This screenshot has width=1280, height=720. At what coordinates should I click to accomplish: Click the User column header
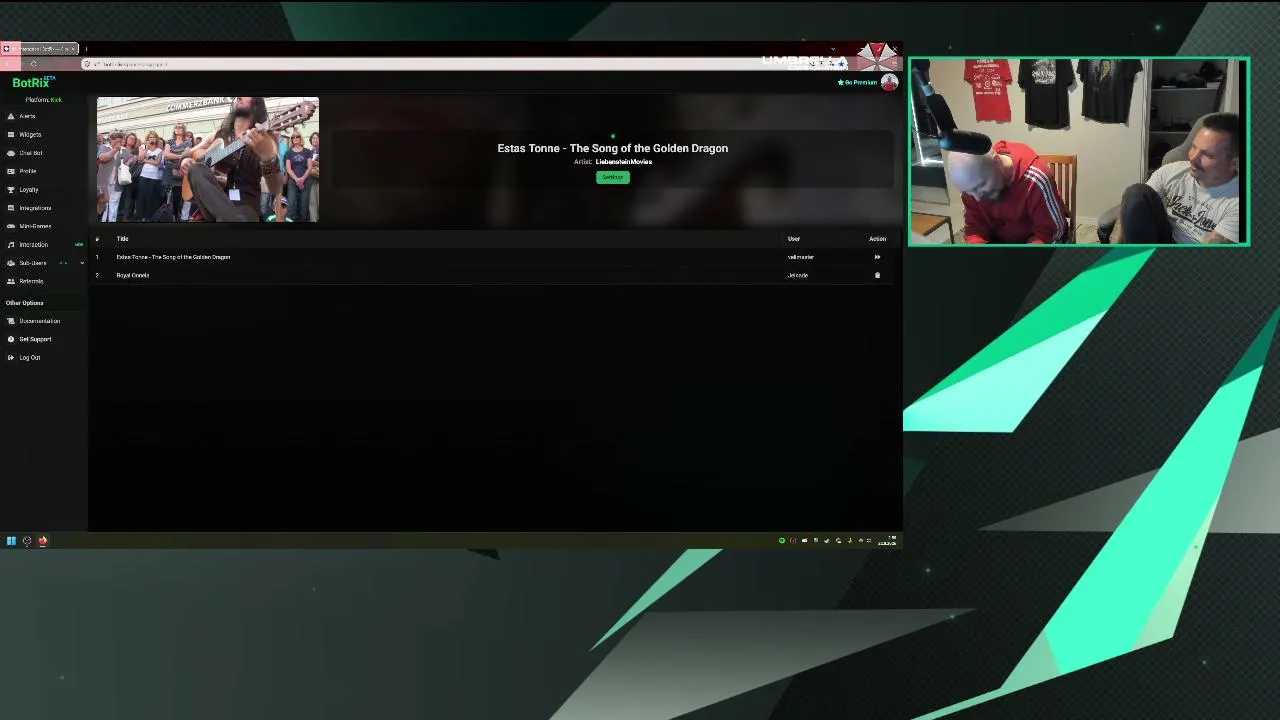pos(794,239)
